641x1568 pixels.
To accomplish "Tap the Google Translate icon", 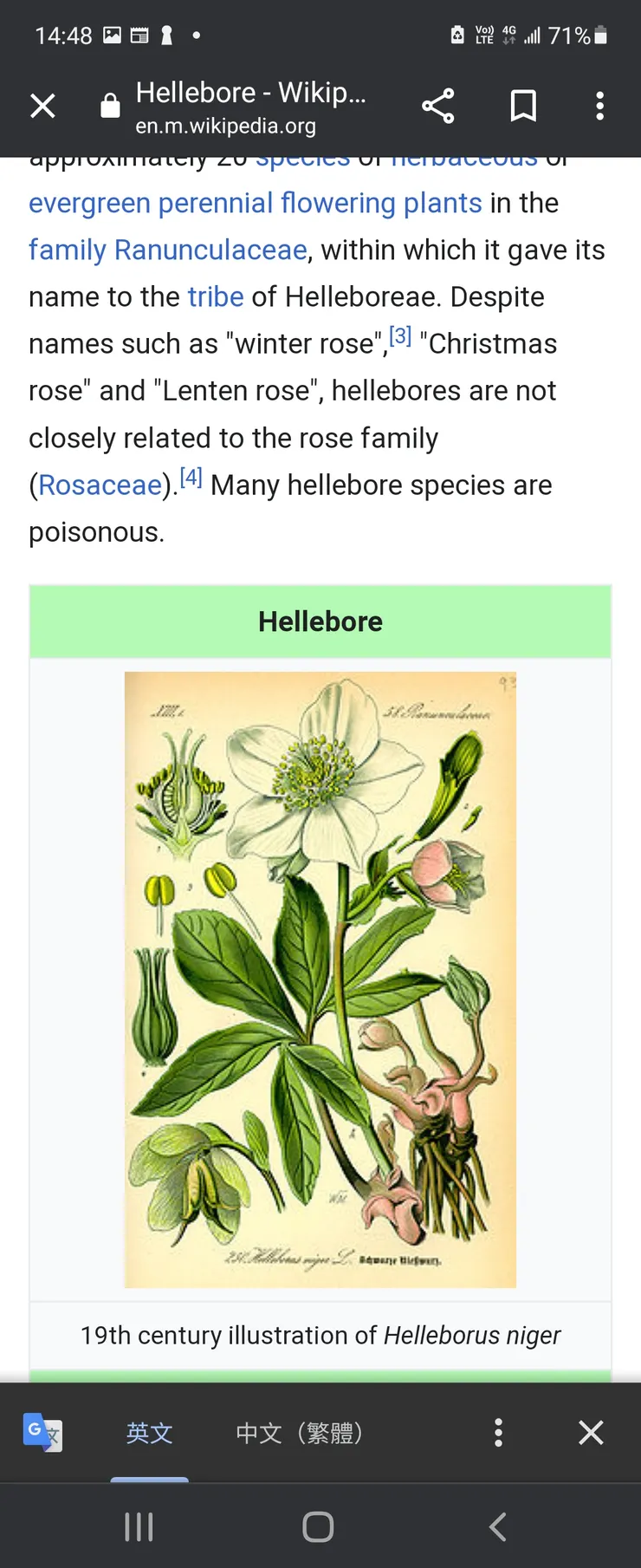I will tap(42, 1432).
